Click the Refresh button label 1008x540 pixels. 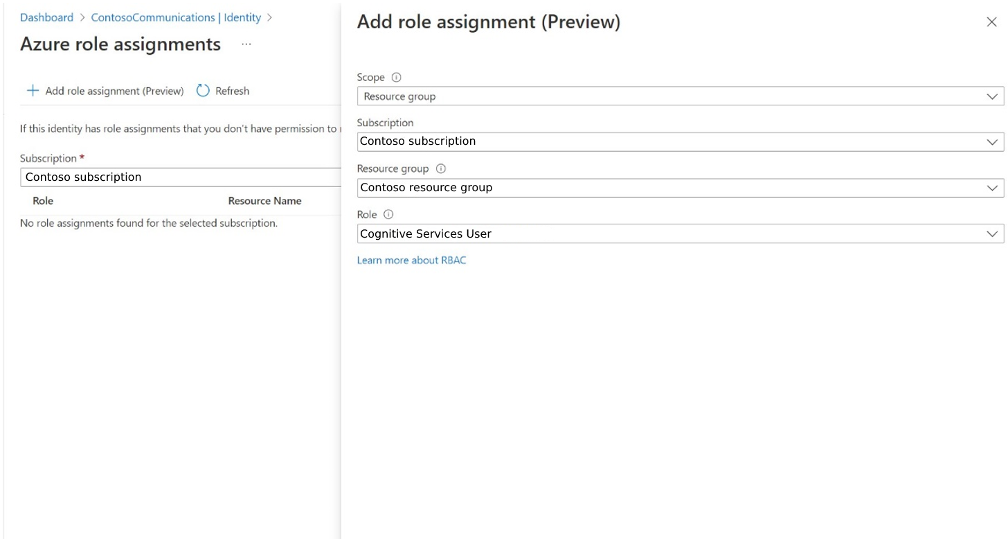[232, 91]
